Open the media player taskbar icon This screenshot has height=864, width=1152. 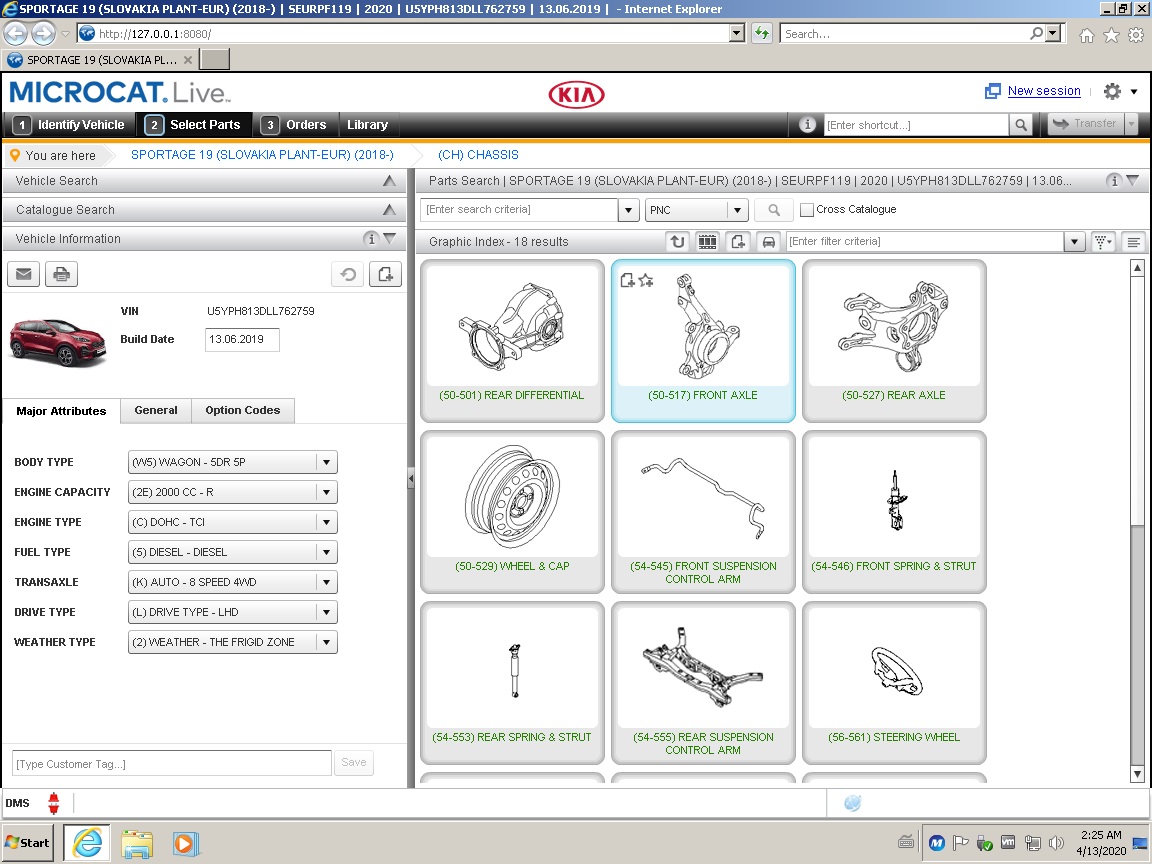[185, 843]
